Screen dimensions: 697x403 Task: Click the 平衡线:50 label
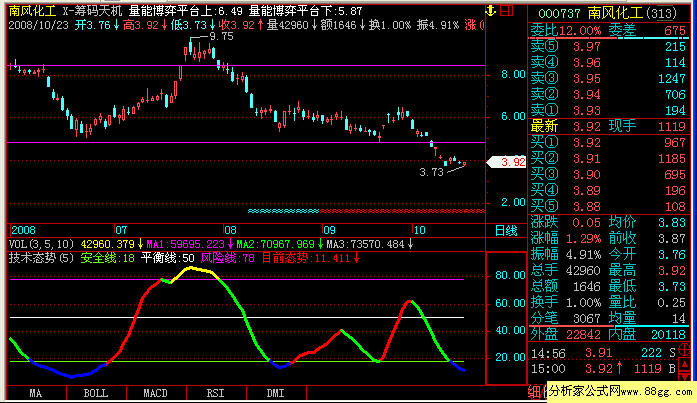pyautogui.click(x=168, y=258)
